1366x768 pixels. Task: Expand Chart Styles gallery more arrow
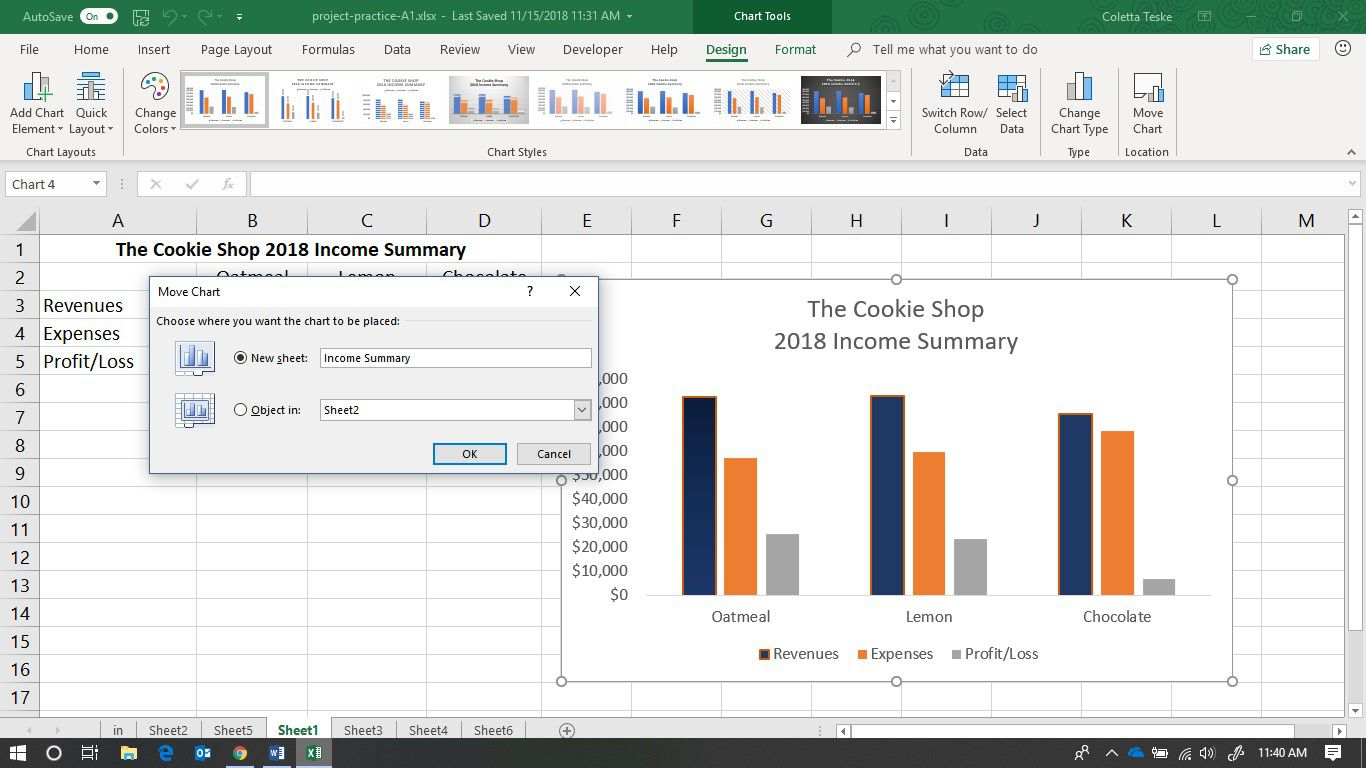click(894, 120)
